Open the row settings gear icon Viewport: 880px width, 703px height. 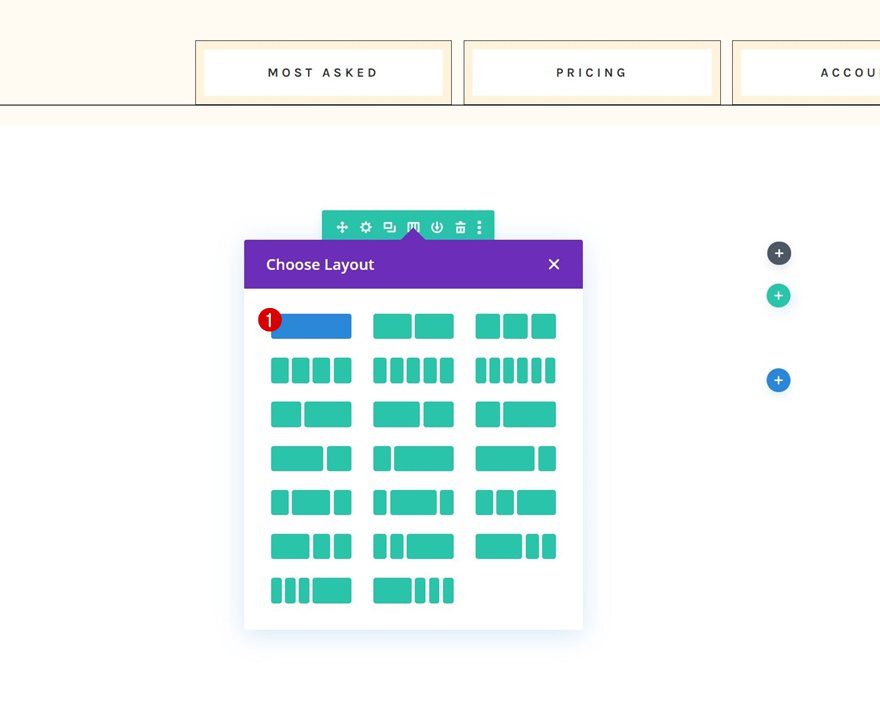coord(365,227)
